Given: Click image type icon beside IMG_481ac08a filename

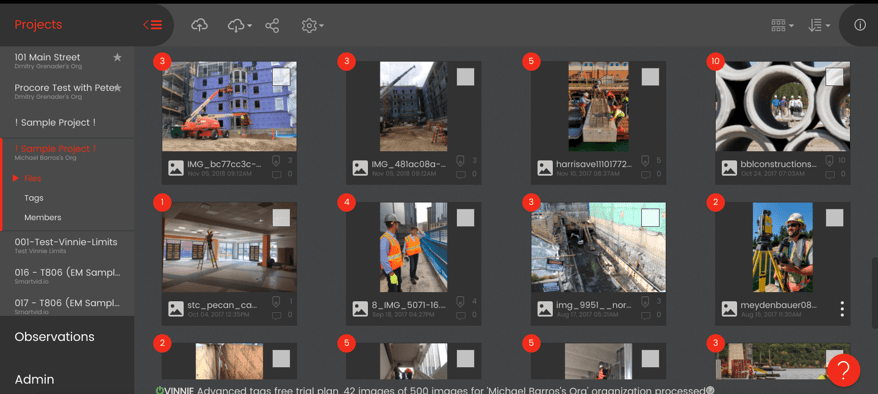Looking at the screenshot, I should tap(360, 168).
